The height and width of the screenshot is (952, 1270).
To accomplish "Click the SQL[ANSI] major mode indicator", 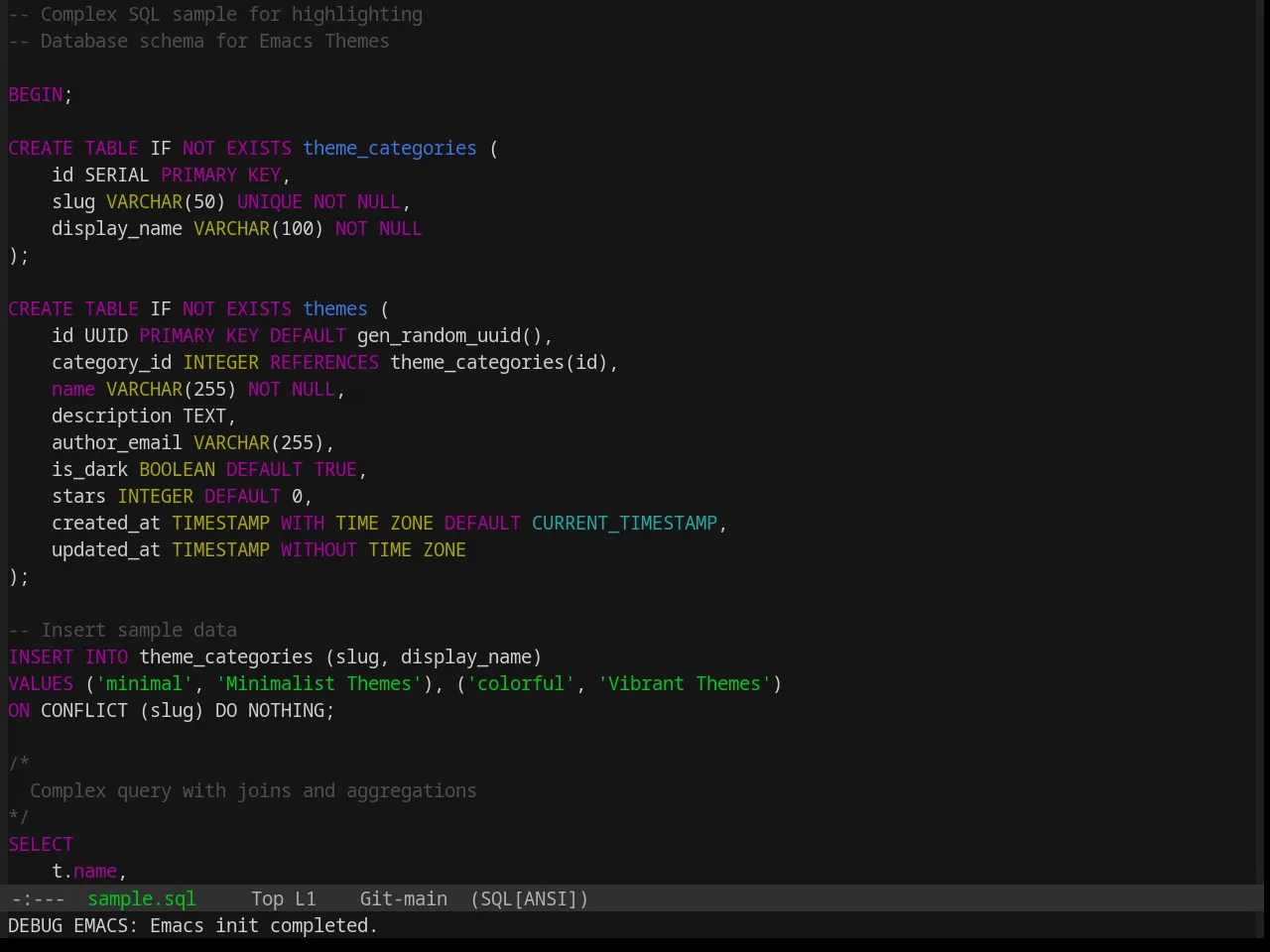I will click(529, 898).
